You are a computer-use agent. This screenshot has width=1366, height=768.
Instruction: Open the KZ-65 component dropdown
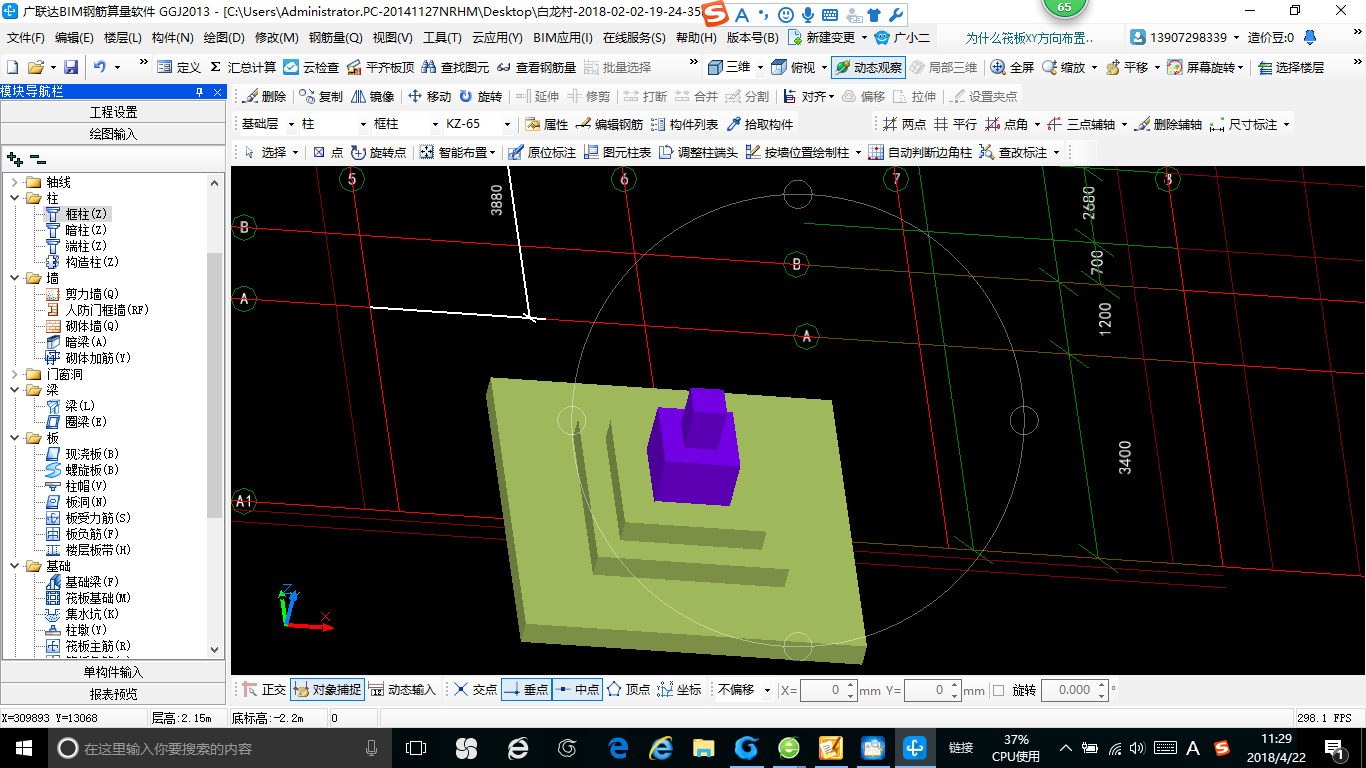(x=479, y=124)
